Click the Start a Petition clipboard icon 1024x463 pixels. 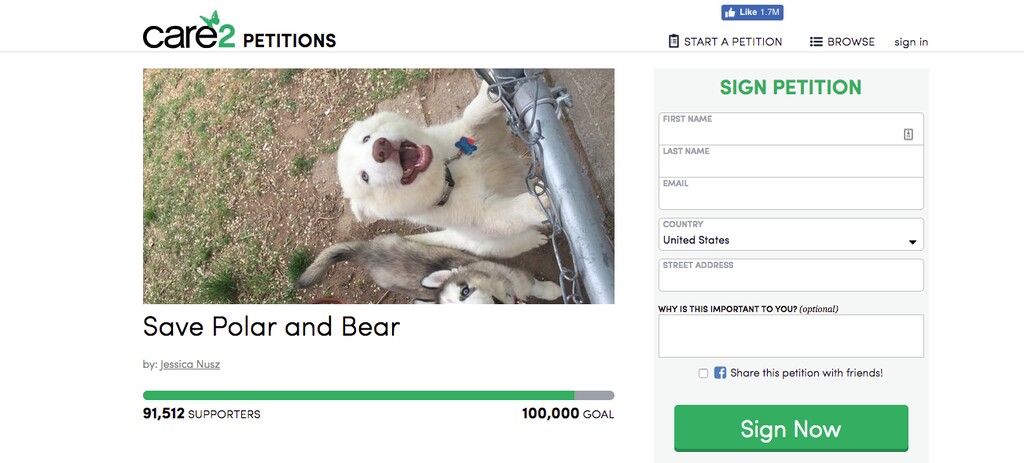coord(674,42)
